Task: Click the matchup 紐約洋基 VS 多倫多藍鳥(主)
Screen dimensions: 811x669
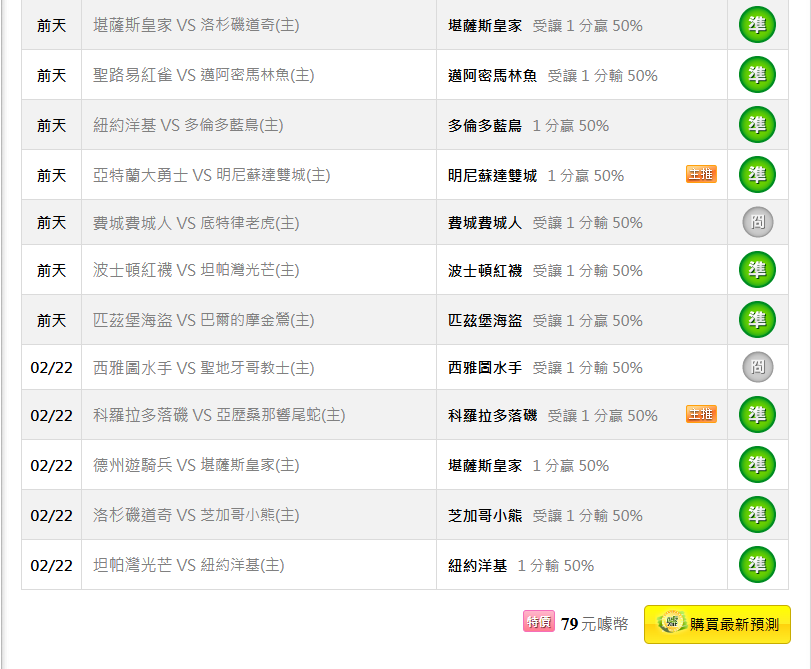Action: (188, 125)
